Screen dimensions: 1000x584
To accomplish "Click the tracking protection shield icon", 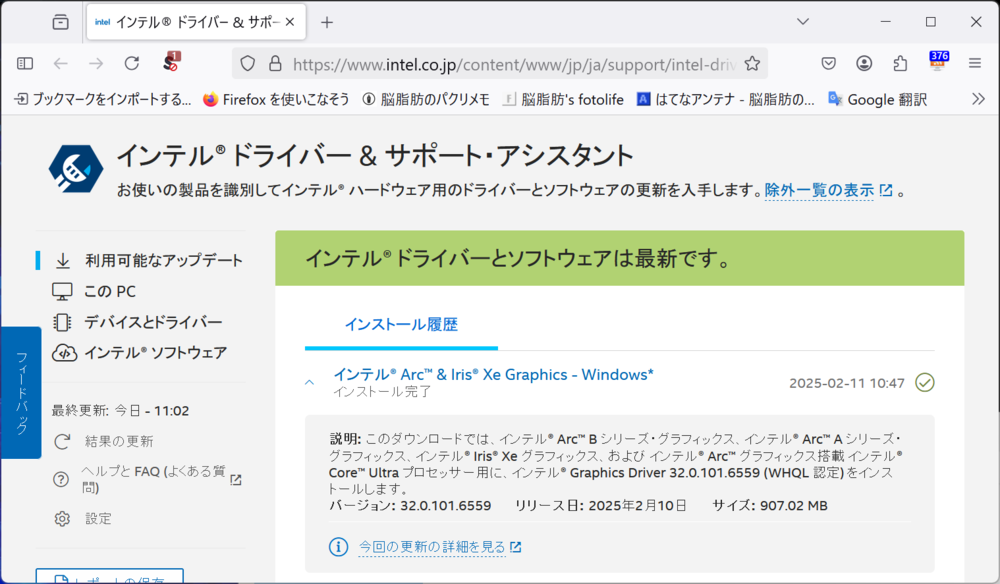I will [247, 63].
